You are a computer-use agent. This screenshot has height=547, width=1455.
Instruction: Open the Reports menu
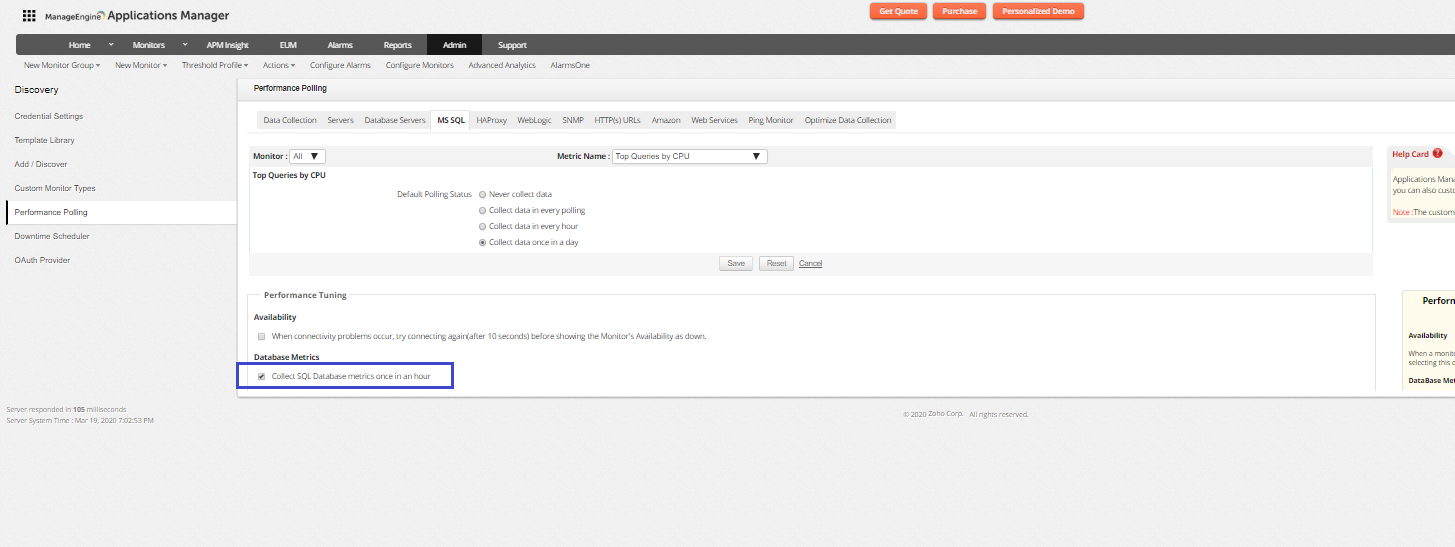[x=397, y=45]
